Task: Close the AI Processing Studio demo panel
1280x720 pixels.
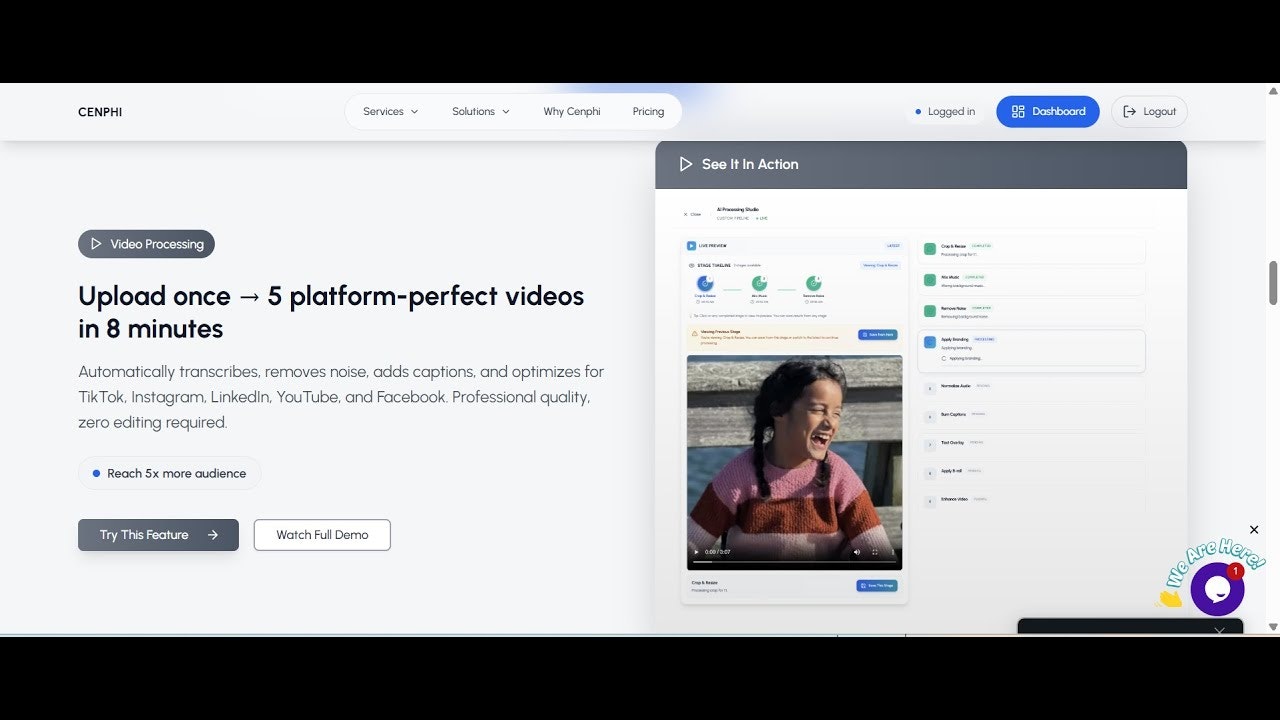Action: click(692, 214)
